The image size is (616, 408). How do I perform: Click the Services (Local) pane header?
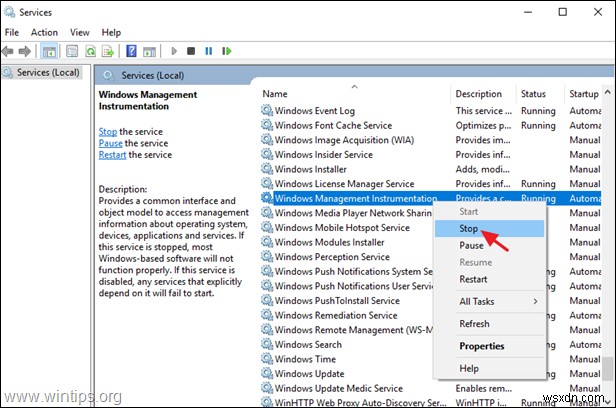coord(152,75)
